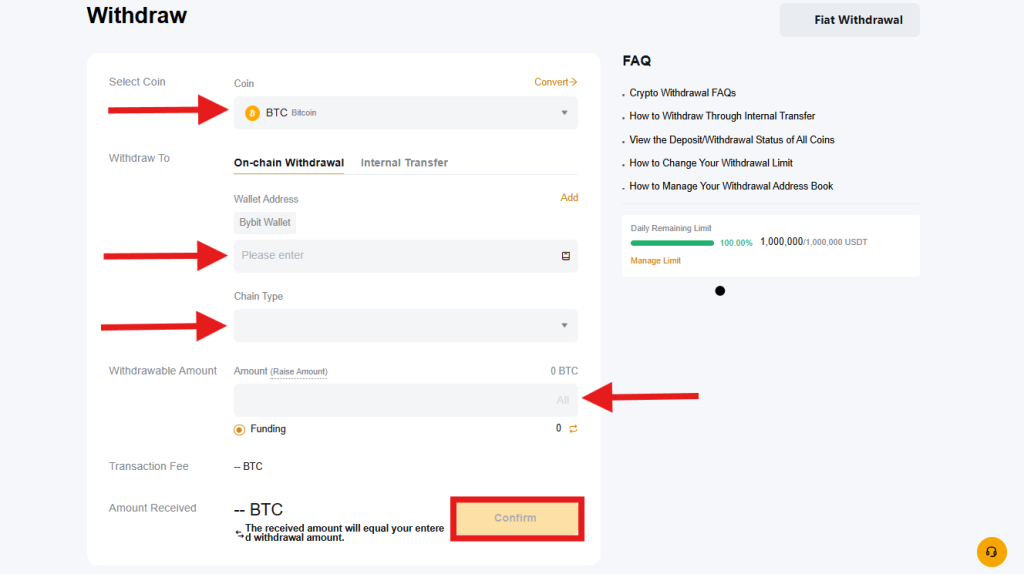Switch to Internal Transfer tab
The width and height of the screenshot is (1024, 574).
point(404,163)
